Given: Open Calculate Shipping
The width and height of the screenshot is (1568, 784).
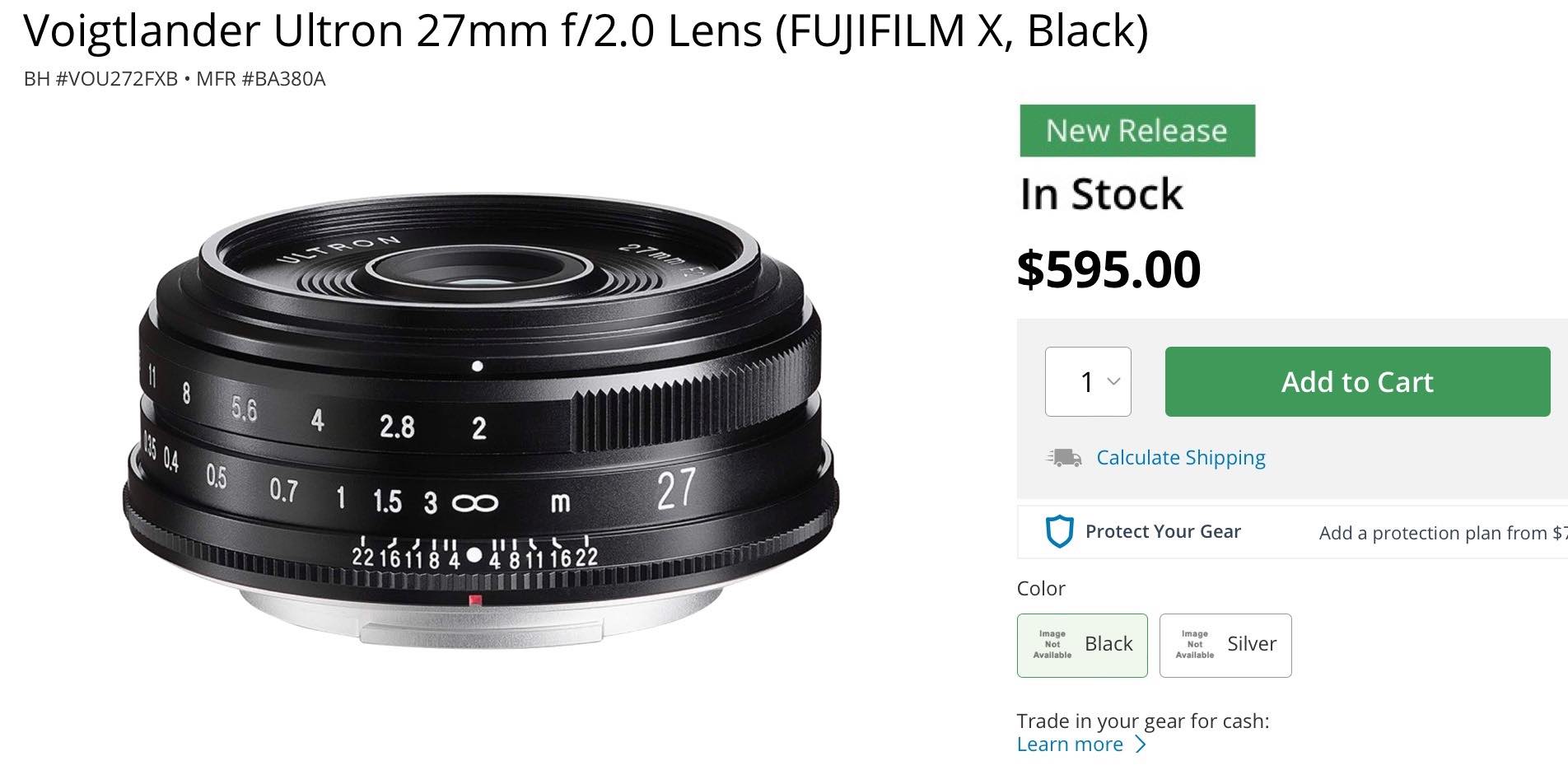Looking at the screenshot, I should [x=1180, y=457].
